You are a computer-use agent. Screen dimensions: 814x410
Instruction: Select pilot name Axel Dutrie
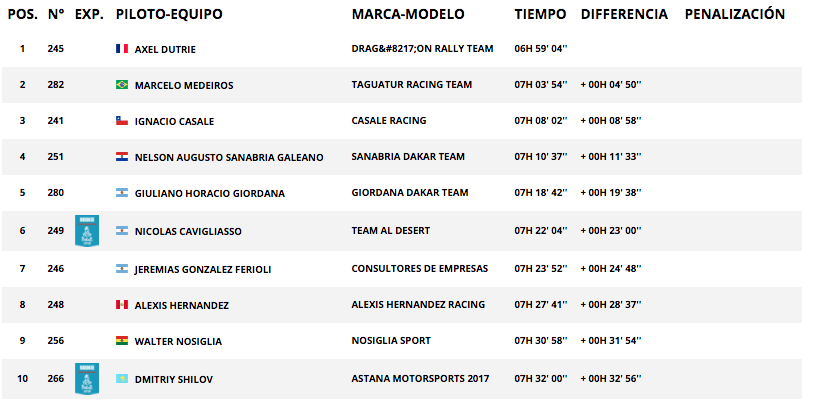pyautogui.click(x=165, y=49)
